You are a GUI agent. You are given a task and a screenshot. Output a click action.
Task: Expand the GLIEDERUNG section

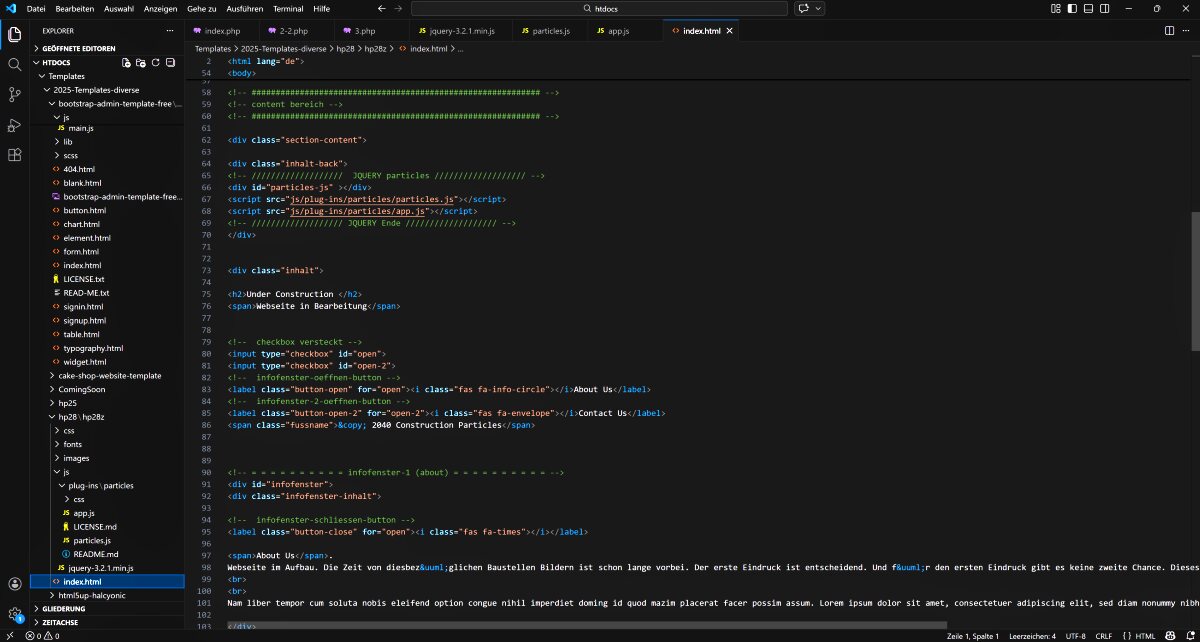(x=63, y=608)
